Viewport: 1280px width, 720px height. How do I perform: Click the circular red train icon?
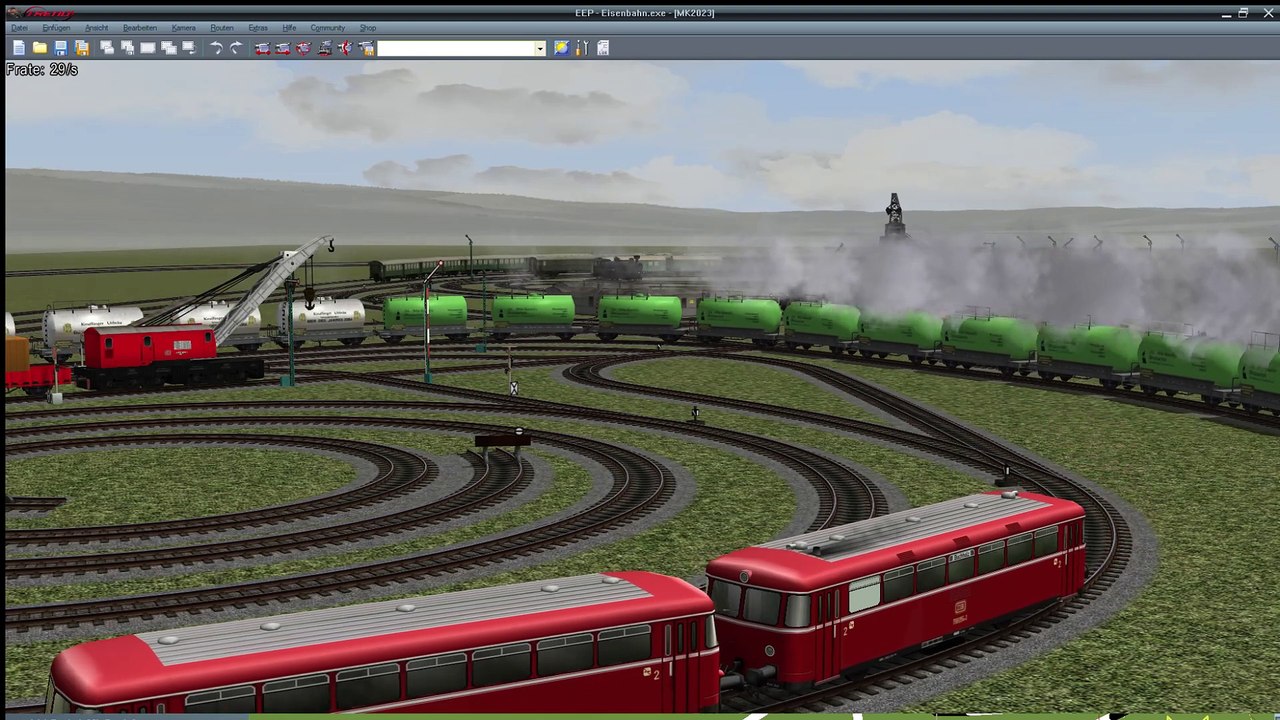[x=304, y=48]
